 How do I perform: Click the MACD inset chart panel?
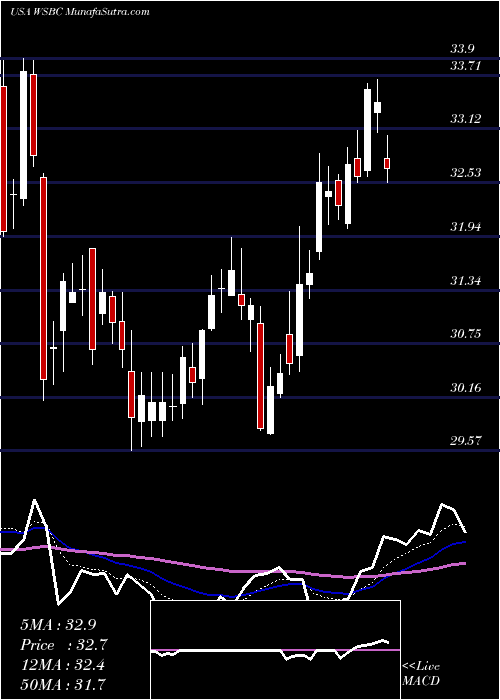coord(275,650)
